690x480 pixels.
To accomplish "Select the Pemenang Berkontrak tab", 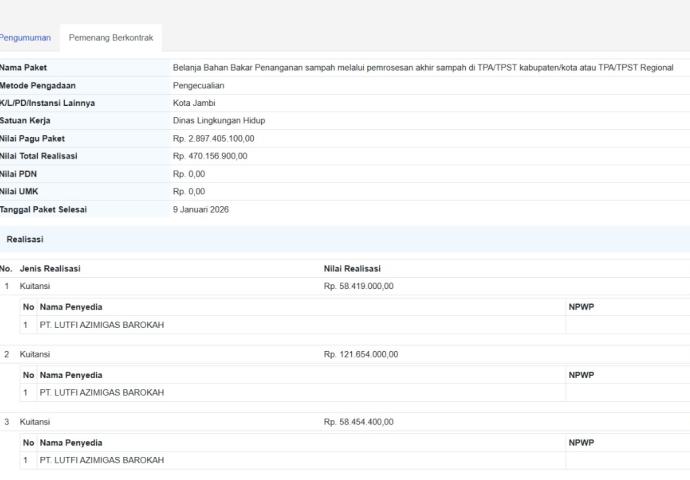I will (x=111, y=37).
